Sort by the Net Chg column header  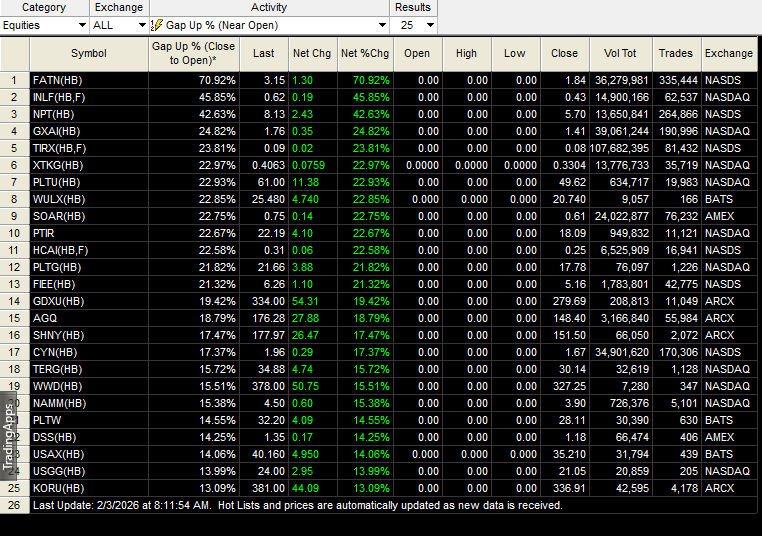point(312,53)
